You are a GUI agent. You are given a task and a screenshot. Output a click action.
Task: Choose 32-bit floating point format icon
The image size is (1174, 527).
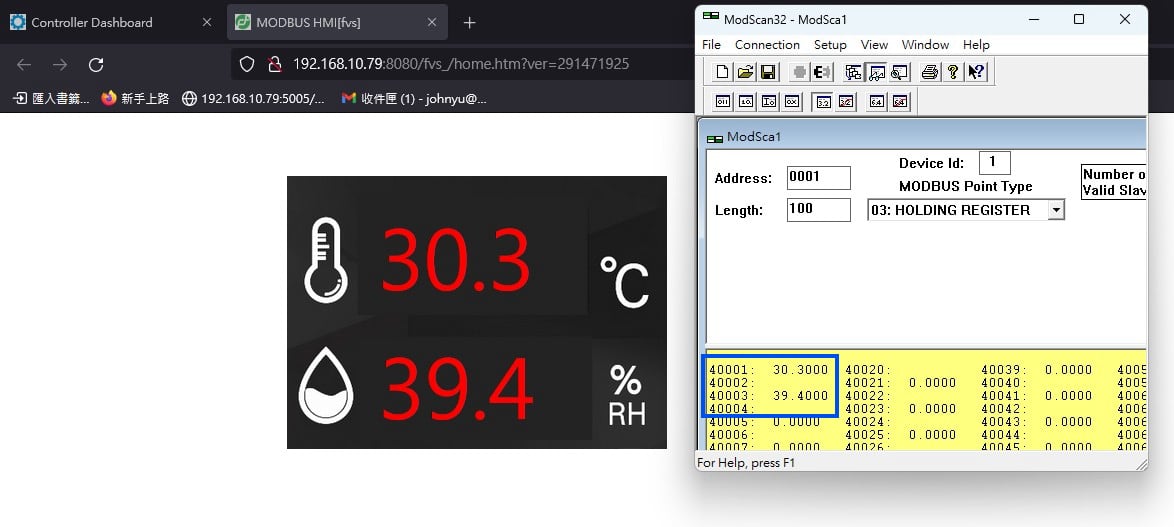click(822, 102)
